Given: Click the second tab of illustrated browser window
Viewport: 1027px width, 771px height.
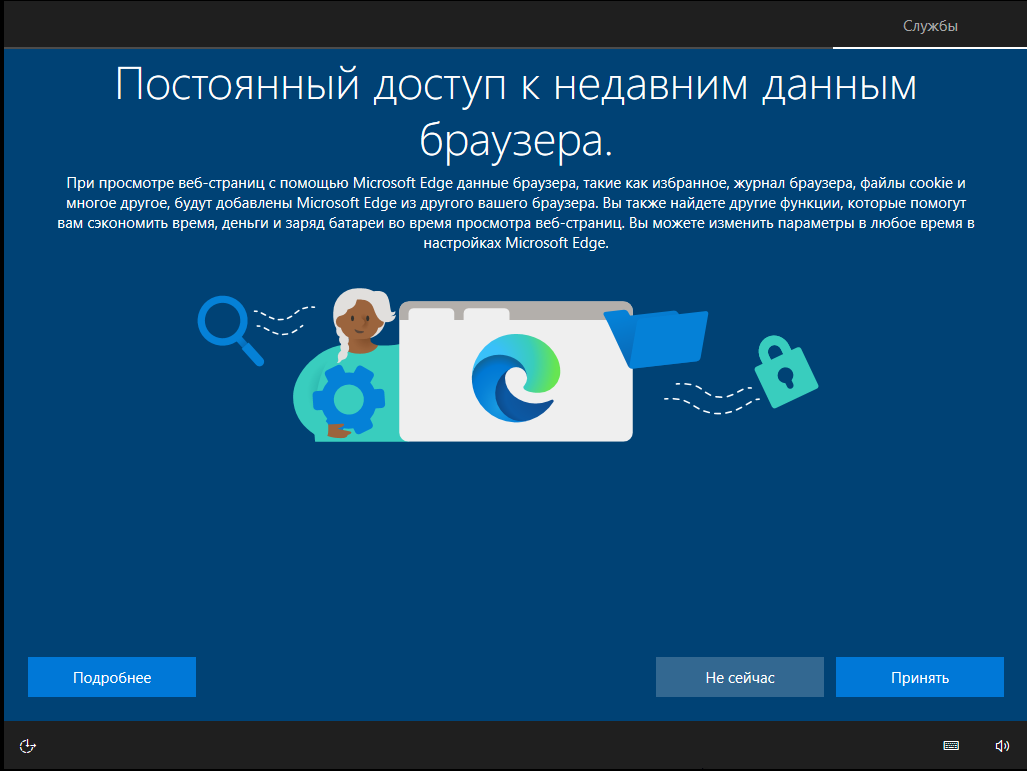Looking at the screenshot, I should (x=486, y=314).
